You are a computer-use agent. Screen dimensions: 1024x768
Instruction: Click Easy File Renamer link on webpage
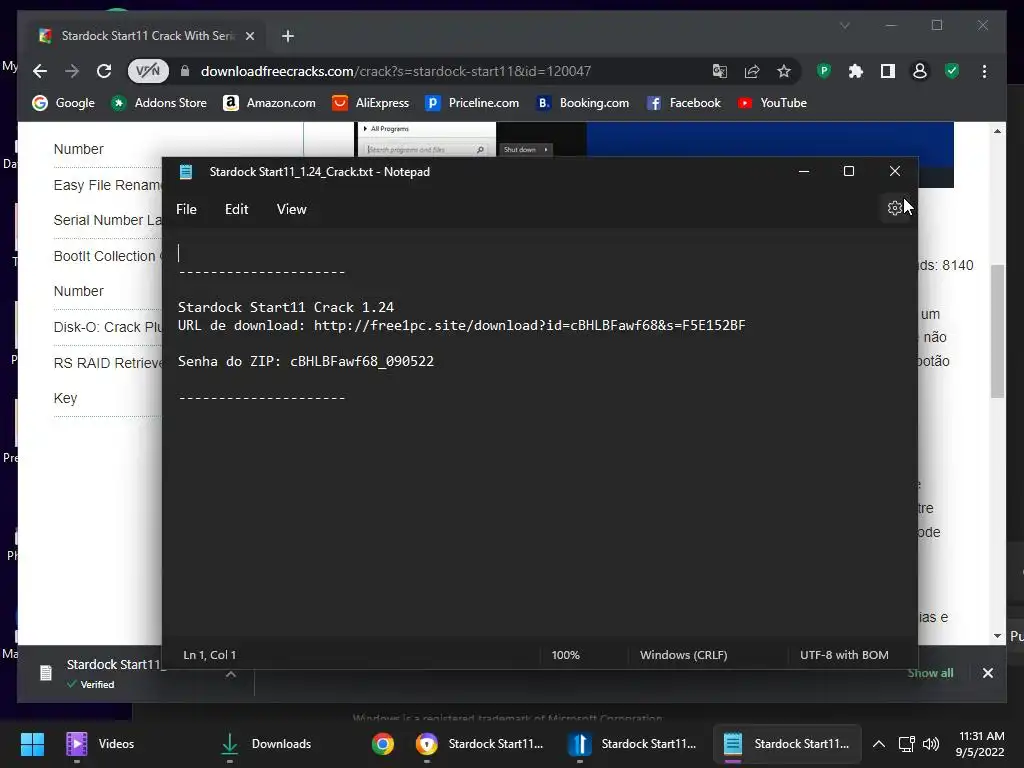coord(107,185)
